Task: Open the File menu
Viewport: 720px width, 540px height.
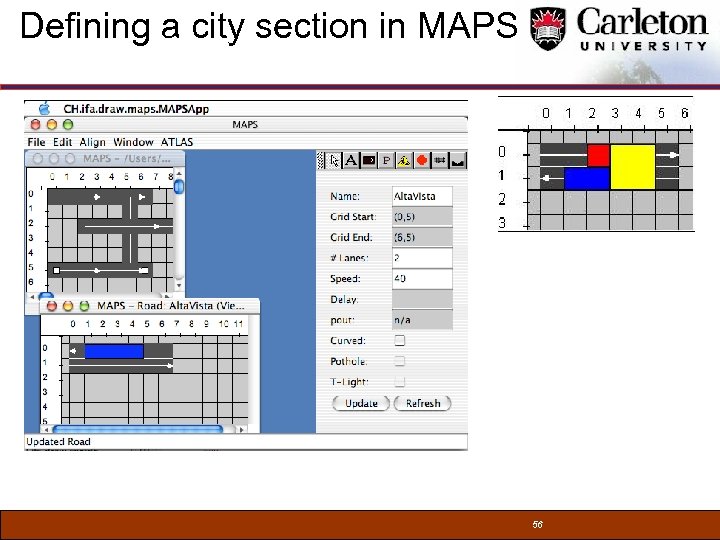Action: pyautogui.click(x=36, y=142)
